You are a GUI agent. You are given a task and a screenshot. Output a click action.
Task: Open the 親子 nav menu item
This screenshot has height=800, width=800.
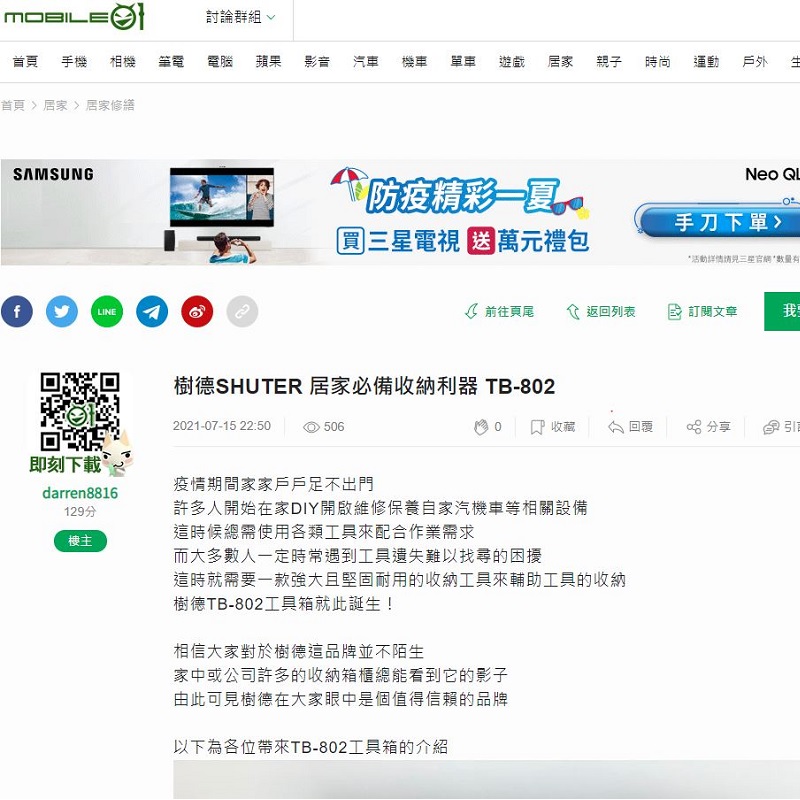pos(609,62)
